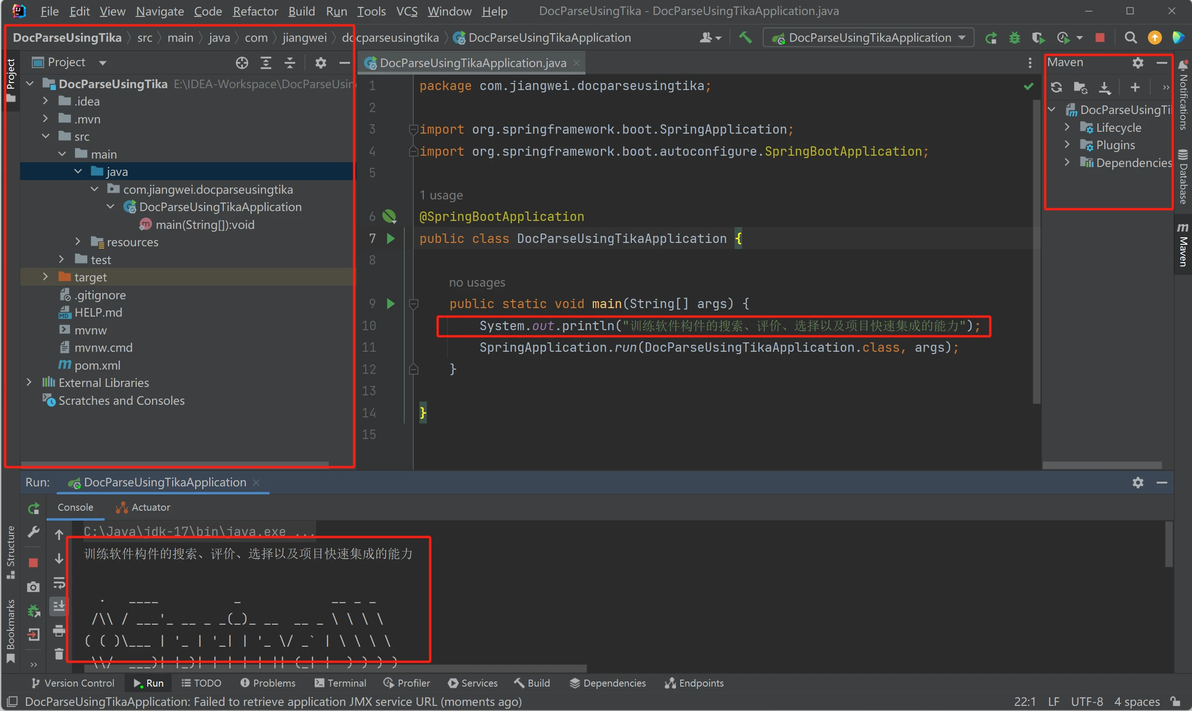Open Search Everywhere magnifier icon
The height and width of the screenshot is (711, 1192).
click(x=1130, y=38)
